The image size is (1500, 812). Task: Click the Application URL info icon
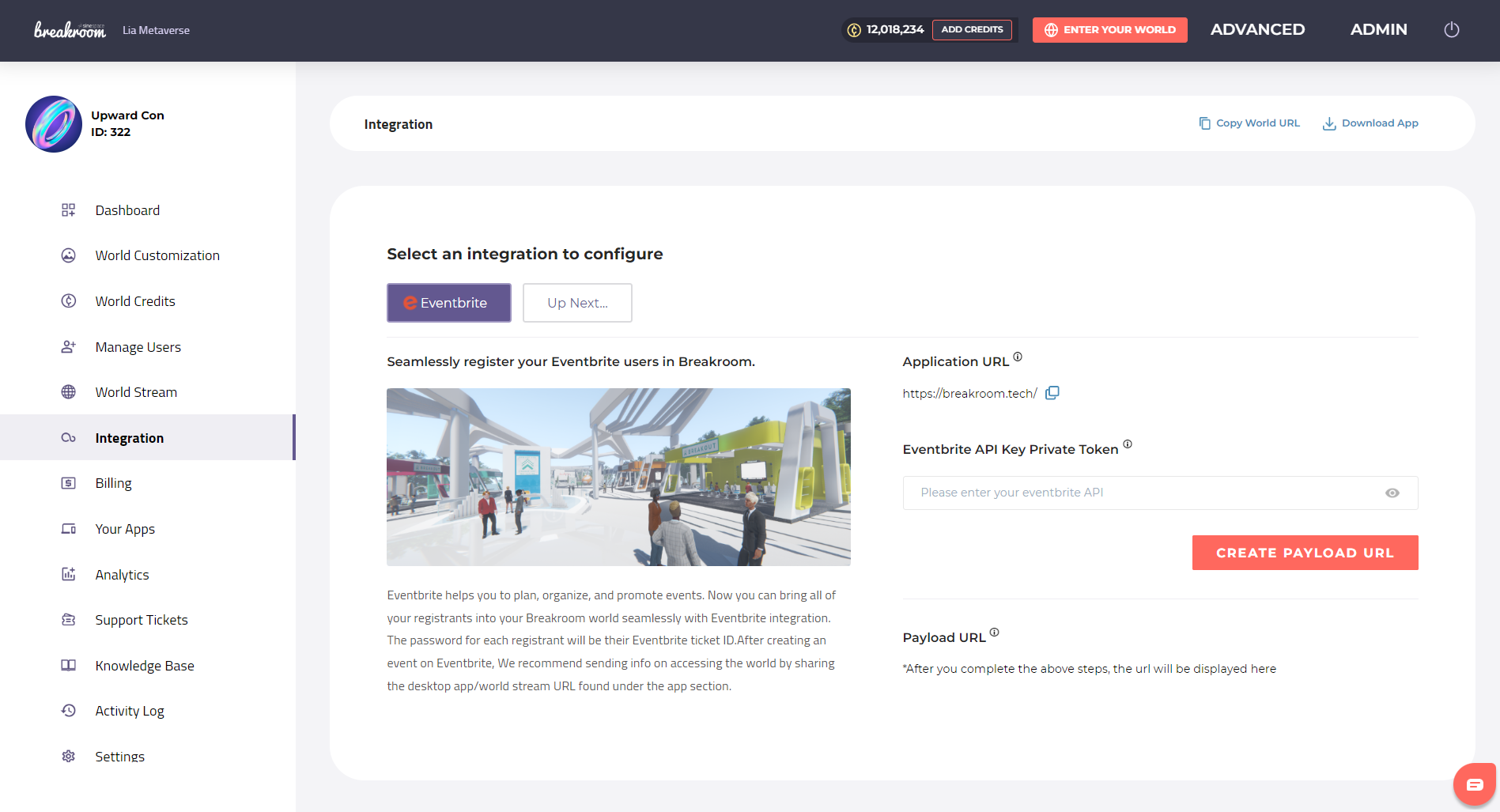1018,357
